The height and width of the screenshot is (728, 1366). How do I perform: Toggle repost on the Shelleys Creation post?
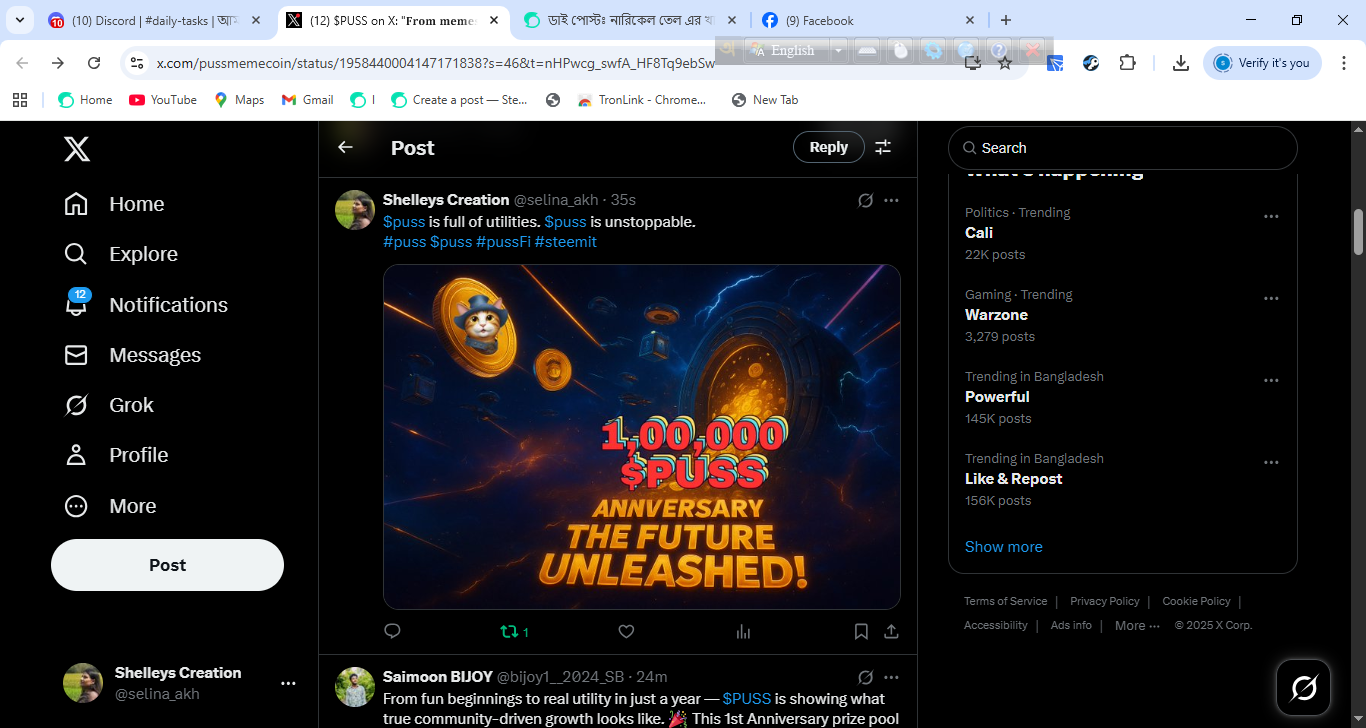click(x=514, y=631)
